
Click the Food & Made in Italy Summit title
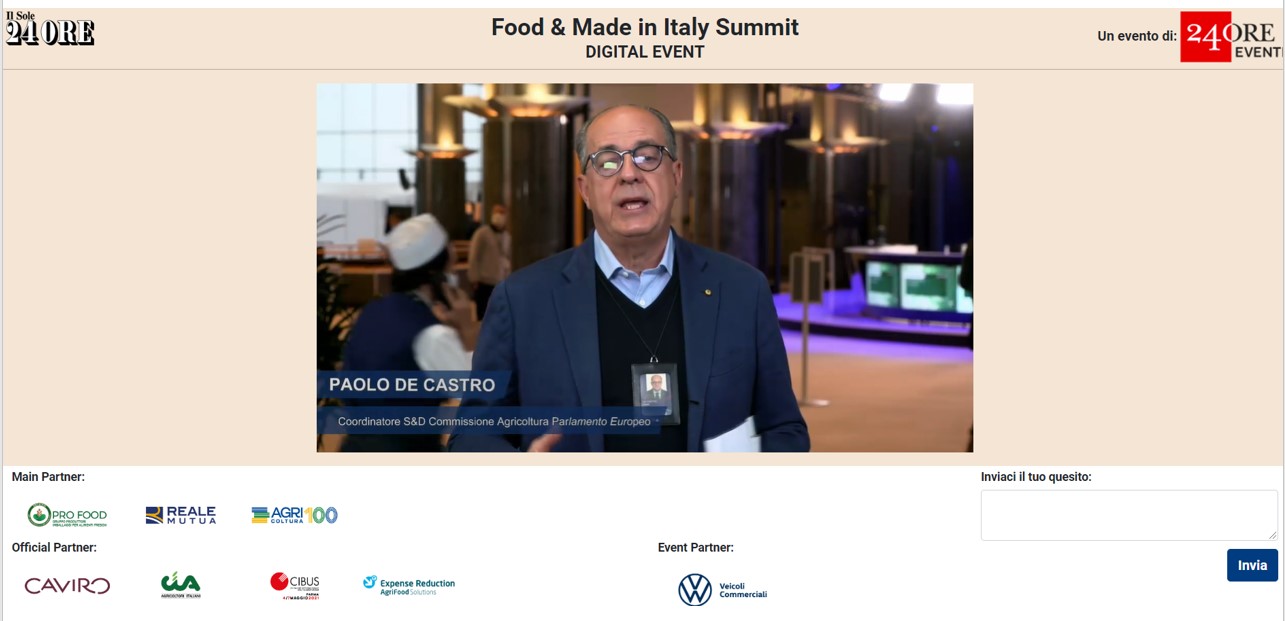pyautogui.click(x=645, y=27)
